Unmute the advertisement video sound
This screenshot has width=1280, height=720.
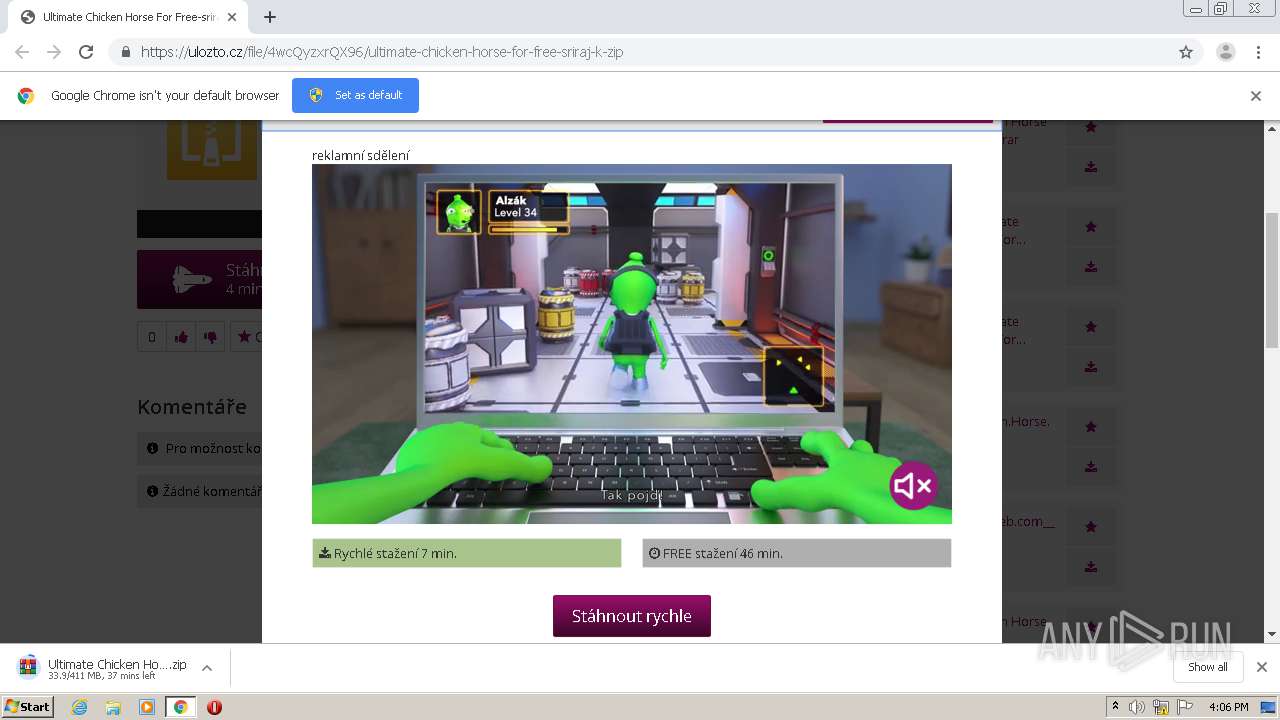[913, 486]
